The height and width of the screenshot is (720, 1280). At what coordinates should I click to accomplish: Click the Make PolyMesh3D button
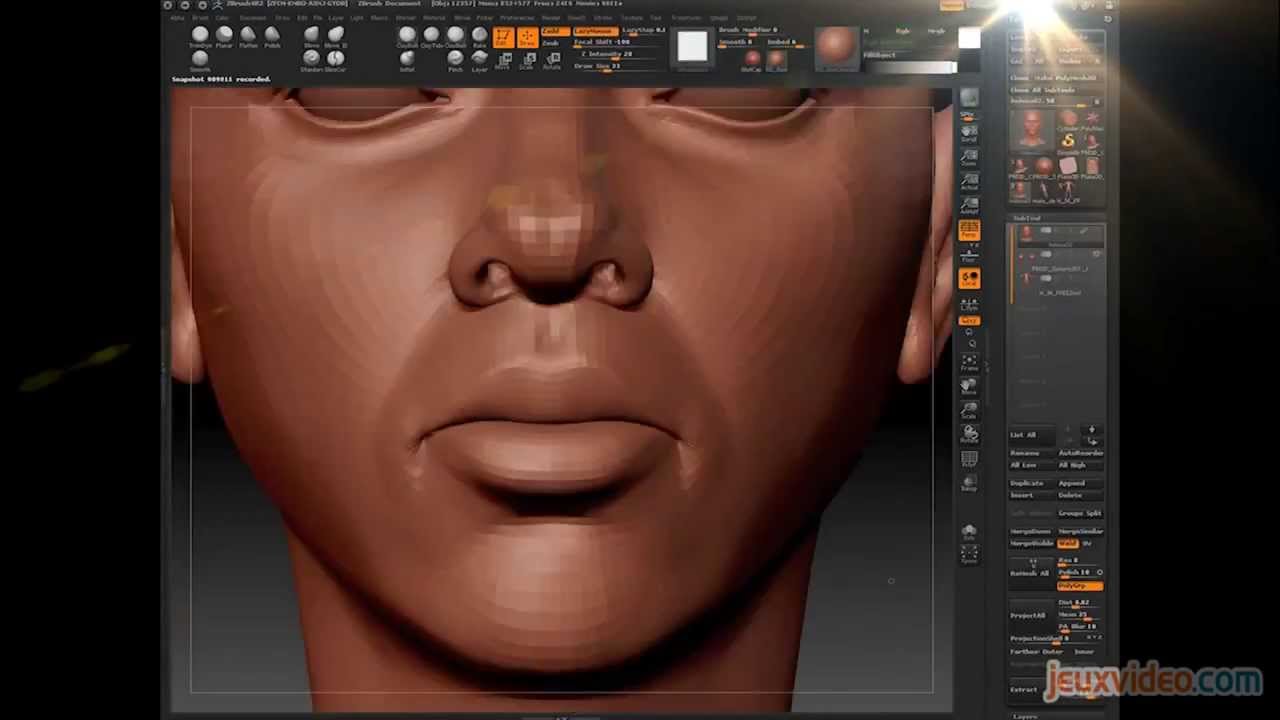(1067, 78)
